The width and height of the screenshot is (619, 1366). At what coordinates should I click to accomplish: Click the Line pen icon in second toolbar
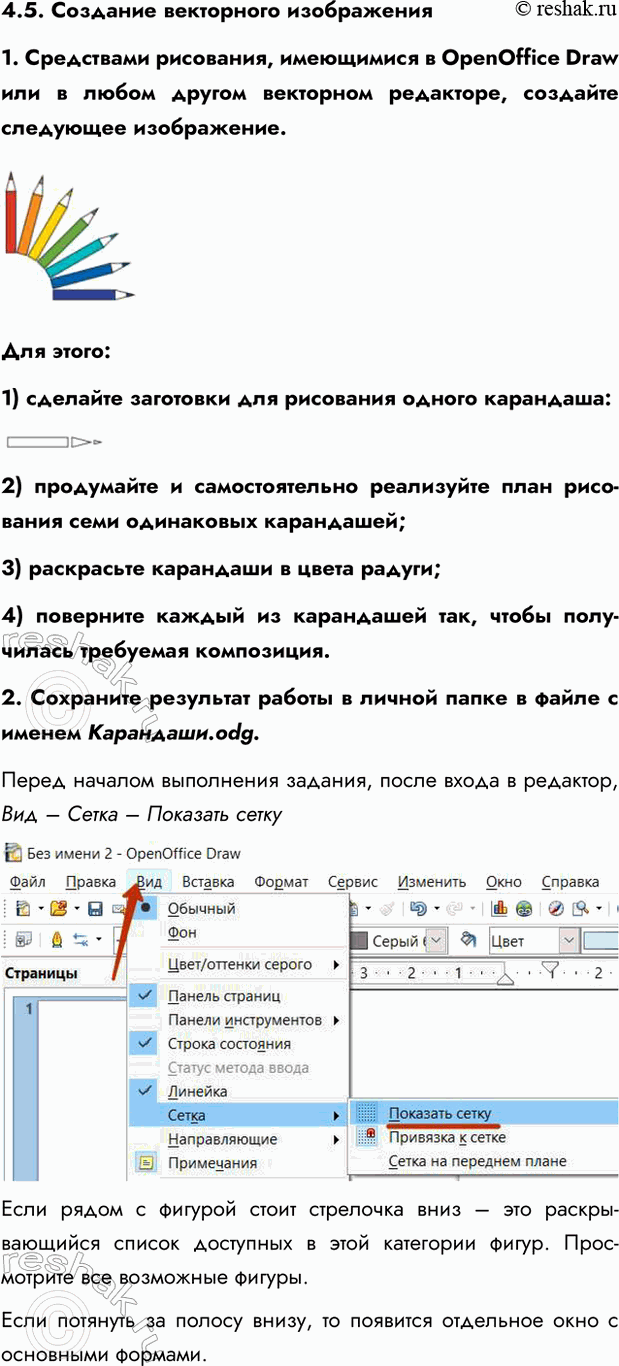click(x=55, y=940)
